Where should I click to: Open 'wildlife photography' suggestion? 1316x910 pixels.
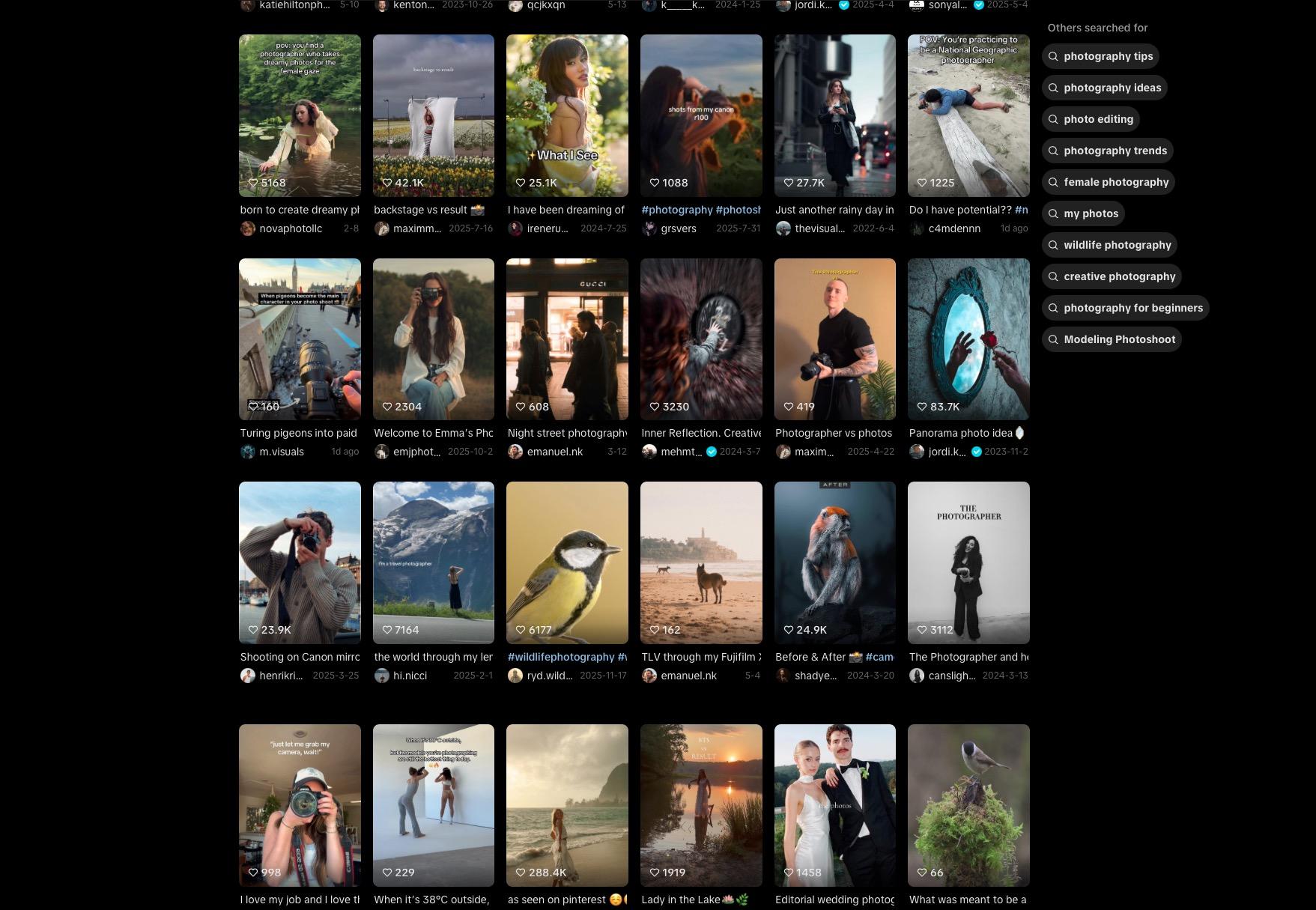coord(1109,245)
